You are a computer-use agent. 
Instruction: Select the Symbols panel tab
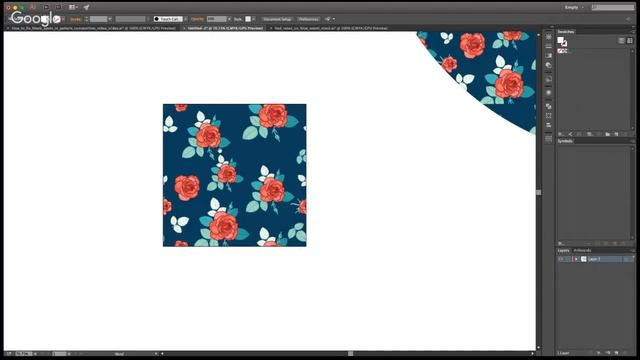tap(565, 141)
